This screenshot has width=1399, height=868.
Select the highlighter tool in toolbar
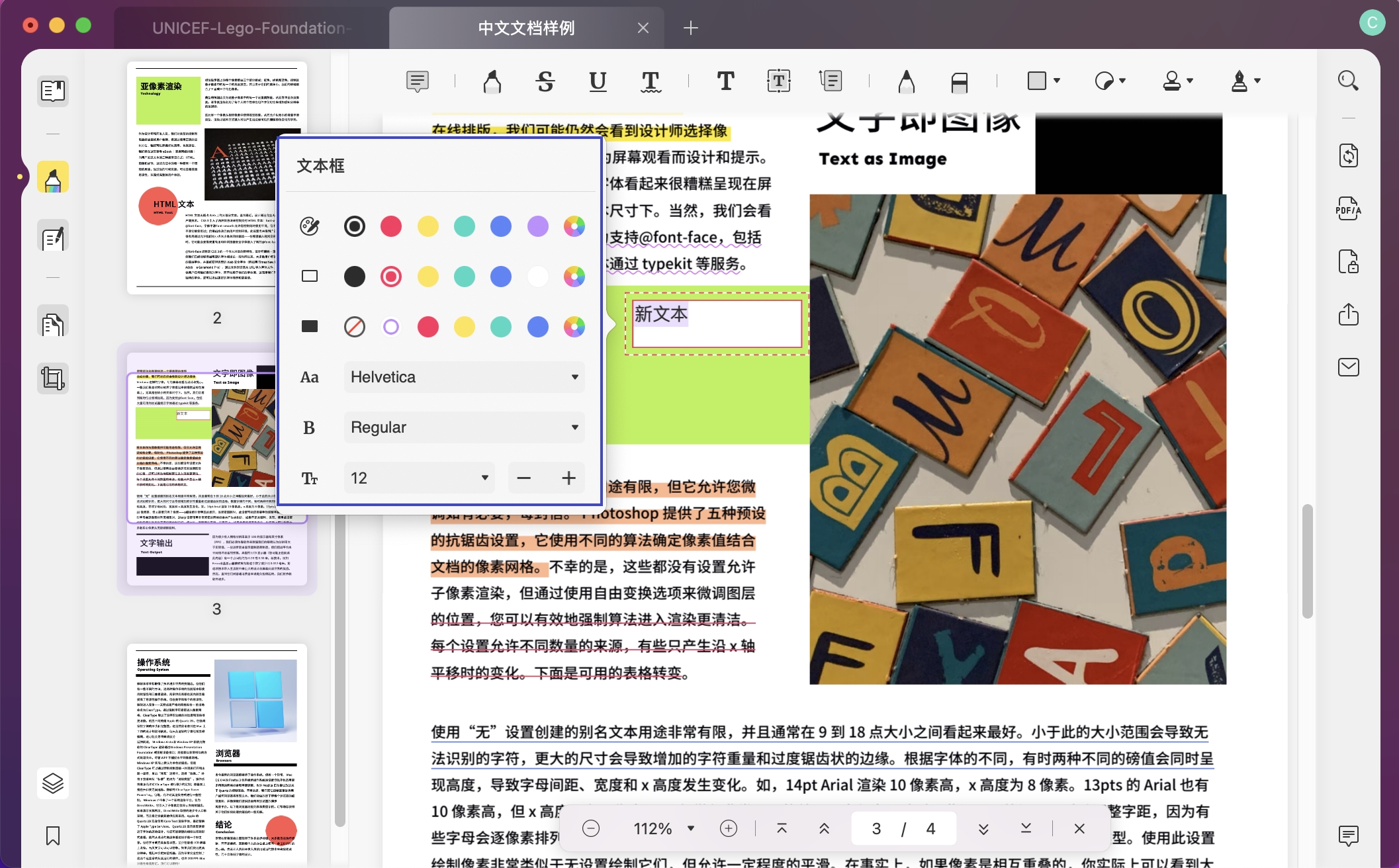point(492,81)
